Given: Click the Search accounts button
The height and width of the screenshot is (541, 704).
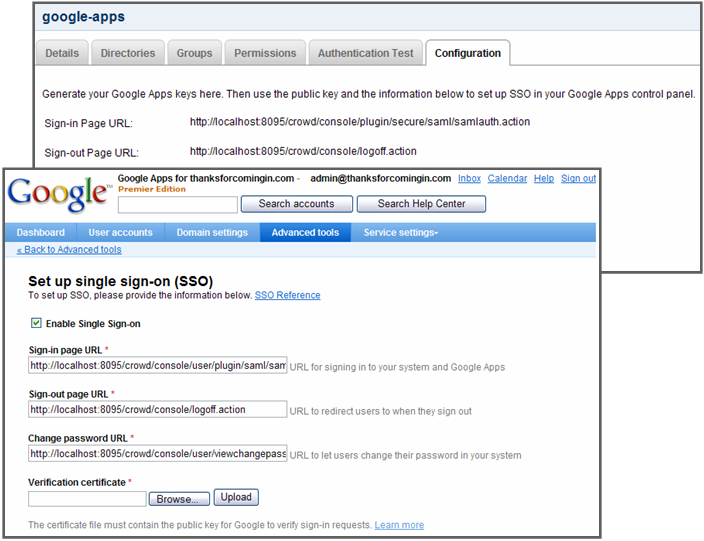Looking at the screenshot, I should tap(296, 204).
